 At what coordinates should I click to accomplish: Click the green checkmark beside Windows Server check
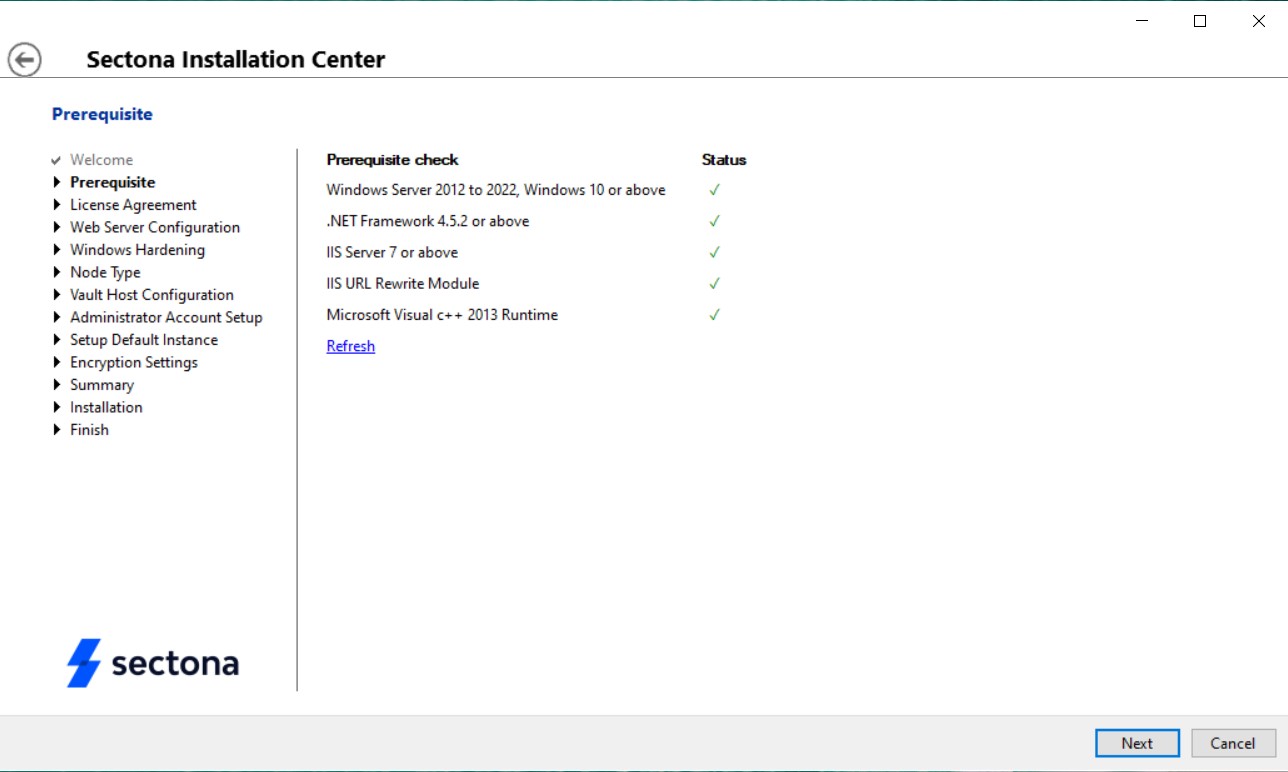(714, 189)
